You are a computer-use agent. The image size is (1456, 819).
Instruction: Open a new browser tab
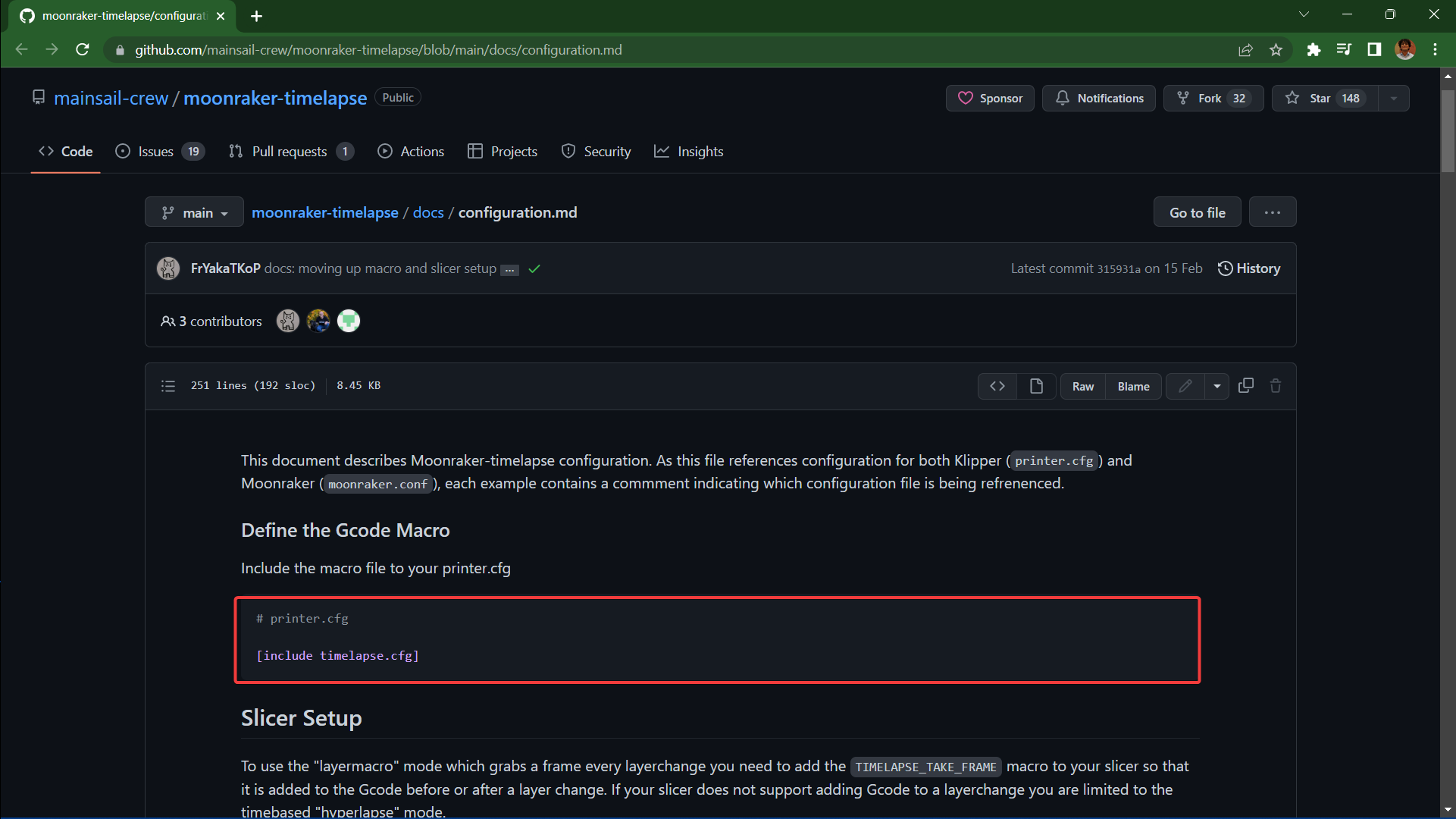256,16
